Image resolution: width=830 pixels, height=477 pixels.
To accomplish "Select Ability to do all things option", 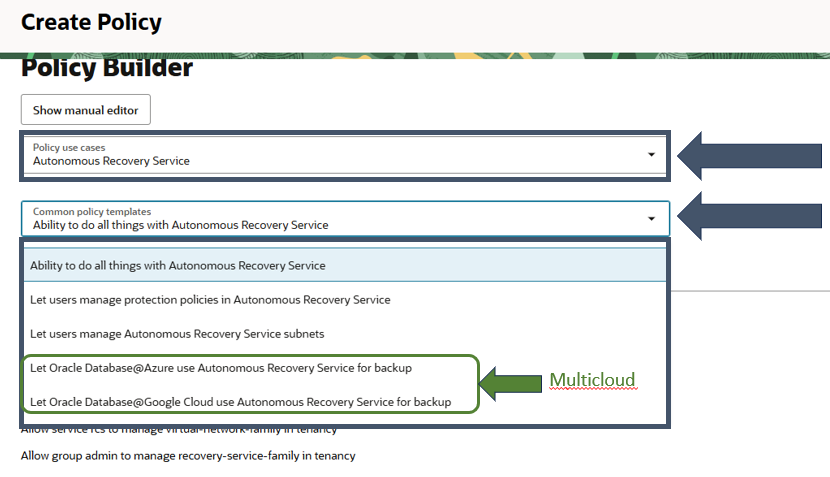I will pos(345,265).
